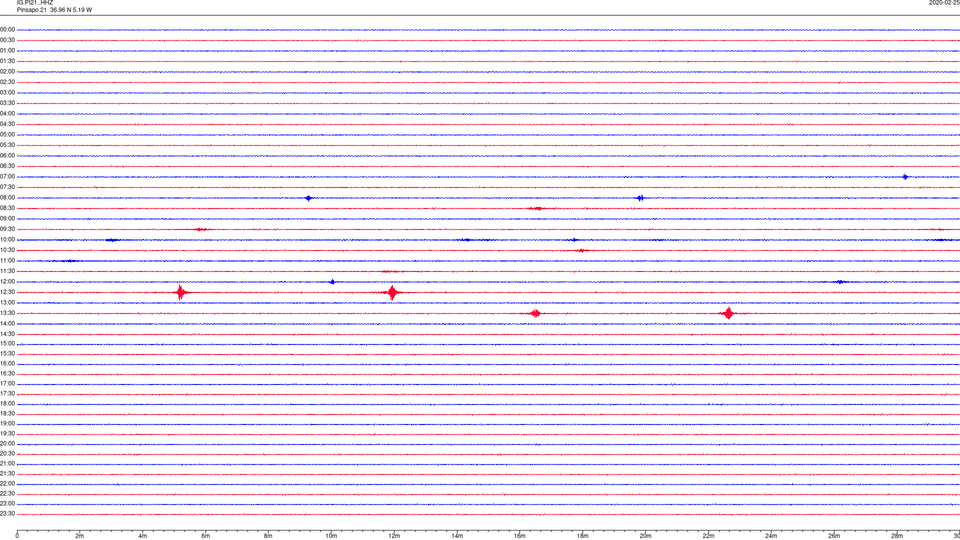This screenshot has height=540, width=960.
Task: Click the 0 tick label on the minute axis
Action: tap(17, 536)
